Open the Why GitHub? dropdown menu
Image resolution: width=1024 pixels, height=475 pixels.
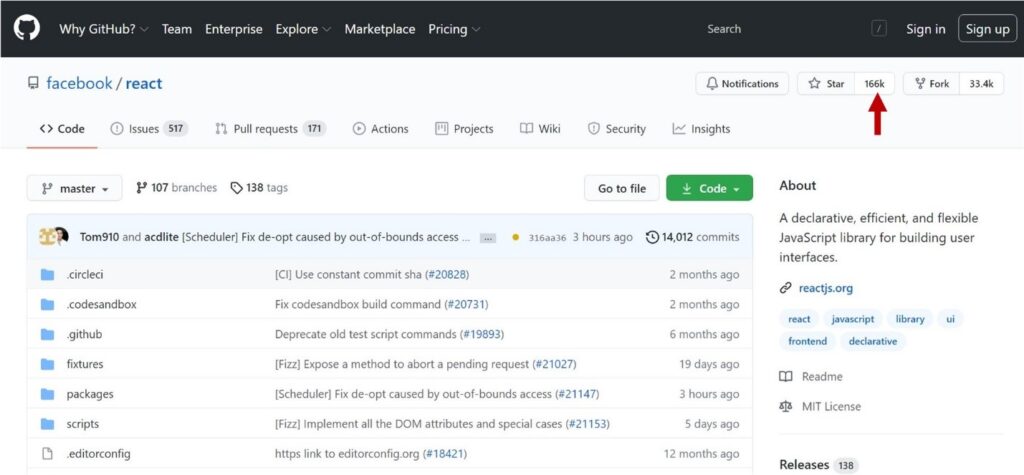tap(104, 29)
